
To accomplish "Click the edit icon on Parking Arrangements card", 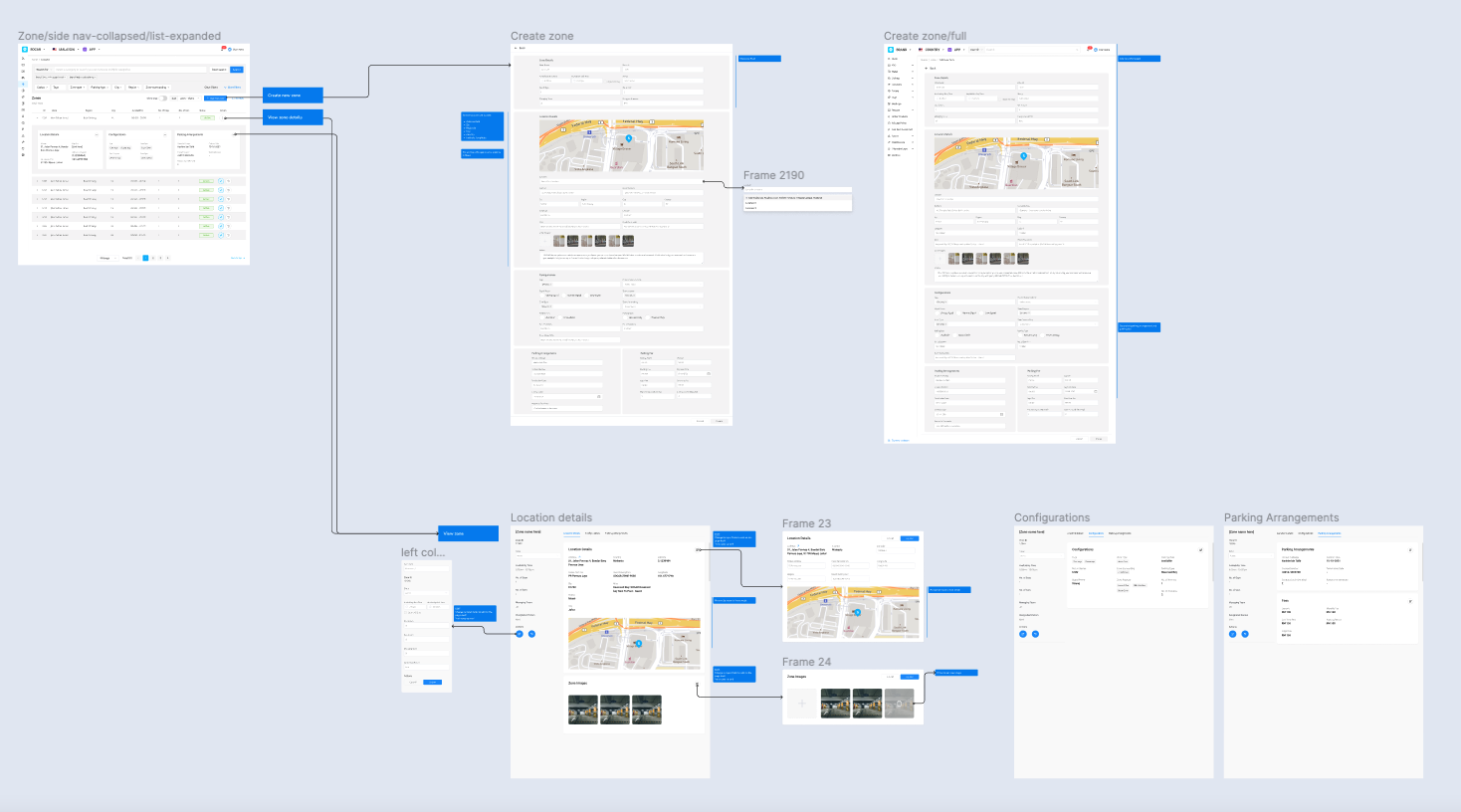I will (x=1410, y=549).
